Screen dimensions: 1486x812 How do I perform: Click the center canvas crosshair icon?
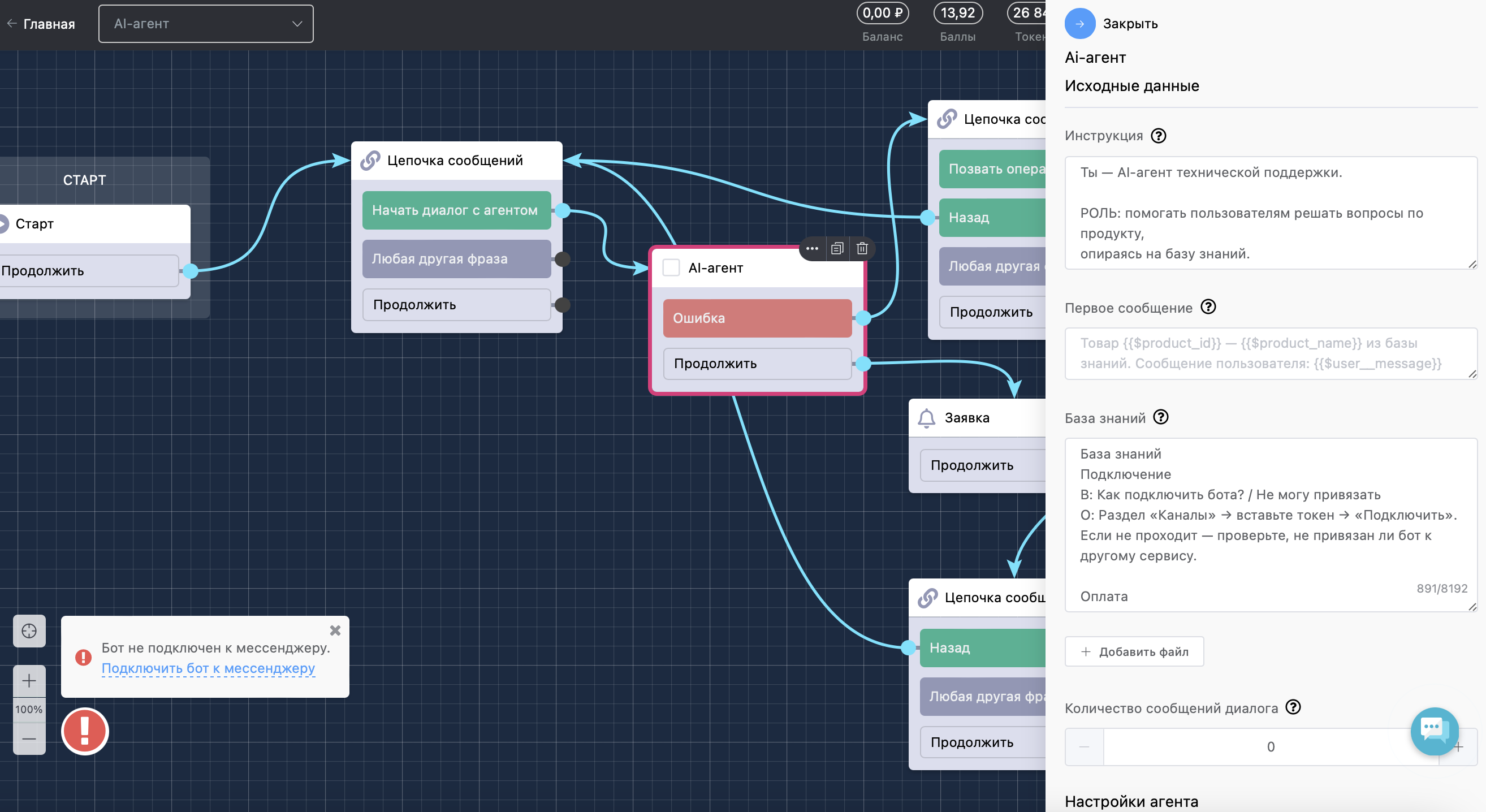(x=29, y=631)
